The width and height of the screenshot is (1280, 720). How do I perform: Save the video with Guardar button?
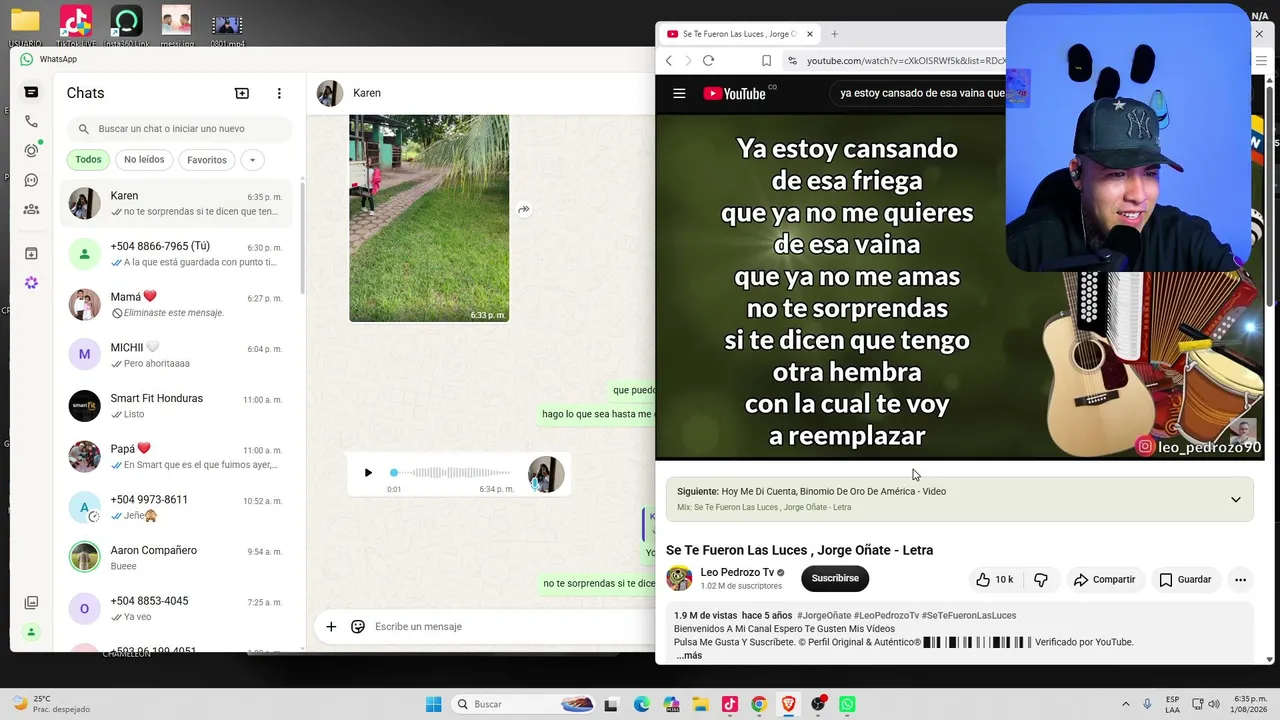1185,580
